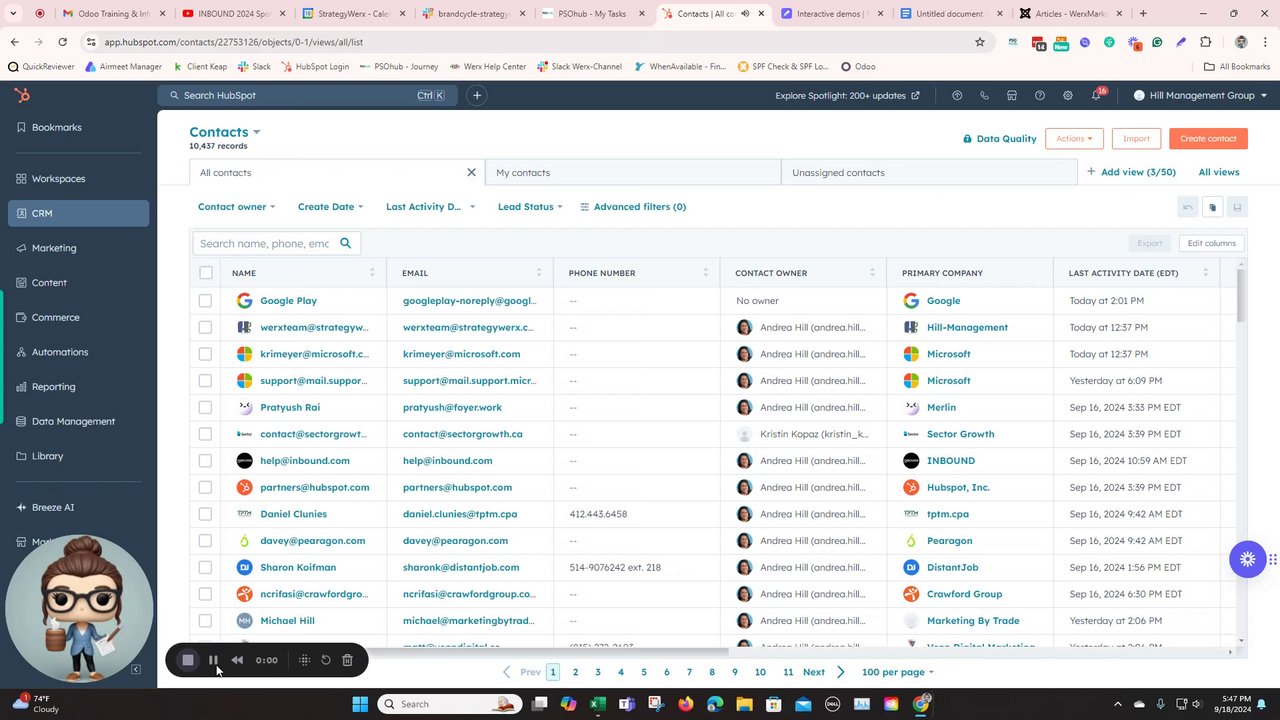Check the box for help@inbound.com
This screenshot has height=720, width=1280.
tap(205, 461)
